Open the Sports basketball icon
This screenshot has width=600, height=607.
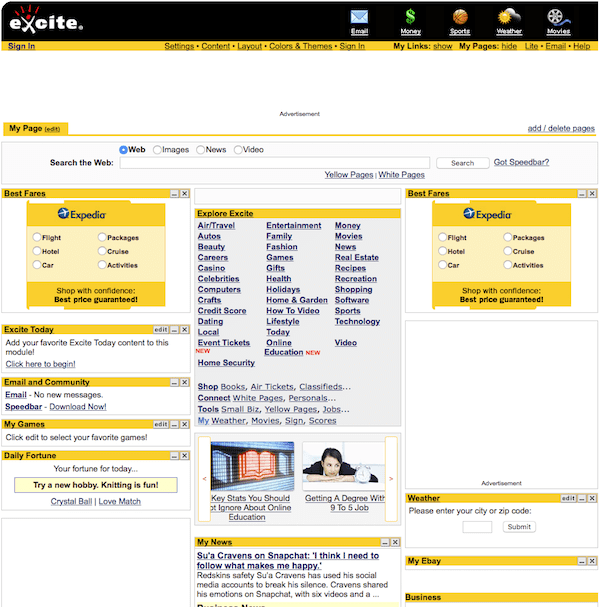[x=460, y=17]
